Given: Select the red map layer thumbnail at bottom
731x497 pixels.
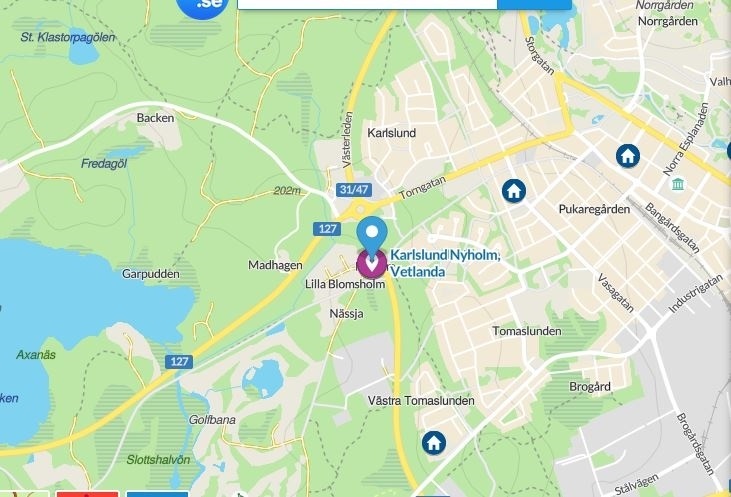Looking at the screenshot, I should coord(87,494).
